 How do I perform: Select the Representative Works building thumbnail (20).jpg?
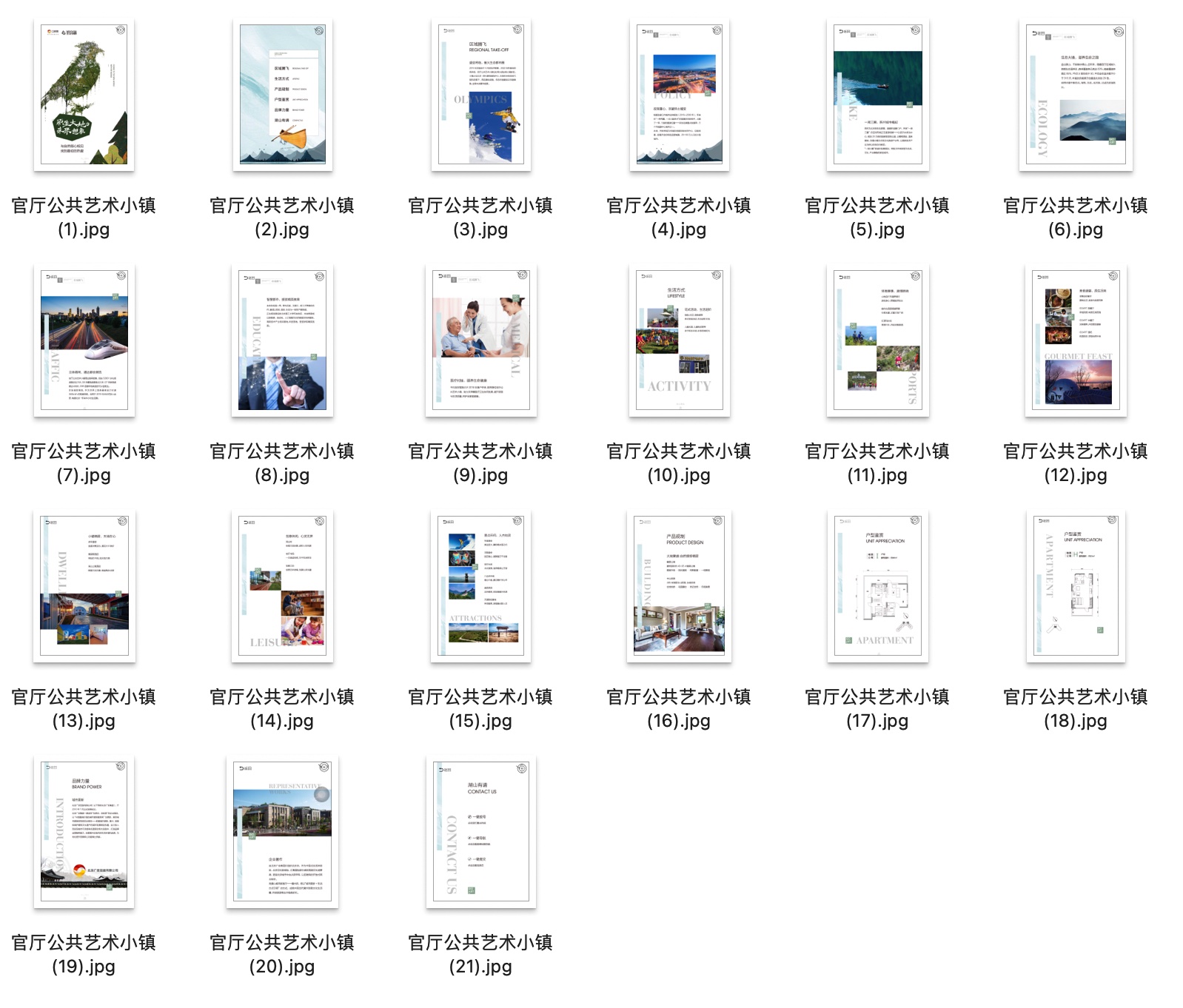[x=282, y=832]
